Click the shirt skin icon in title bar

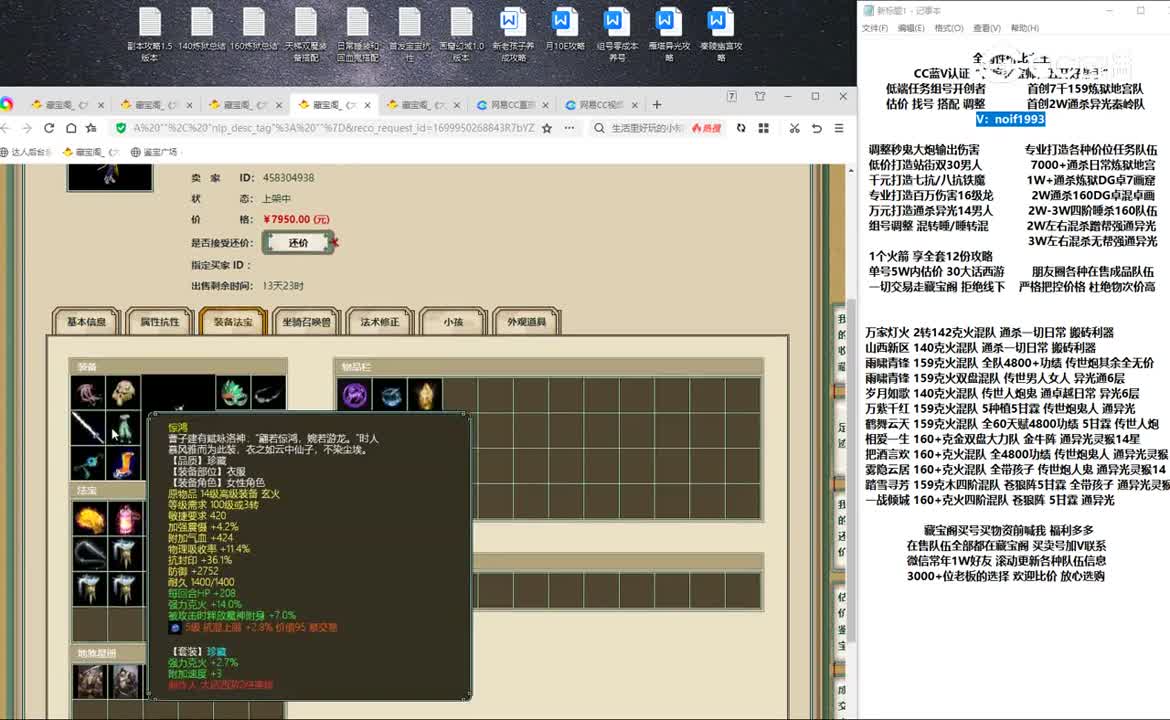[x=760, y=96]
